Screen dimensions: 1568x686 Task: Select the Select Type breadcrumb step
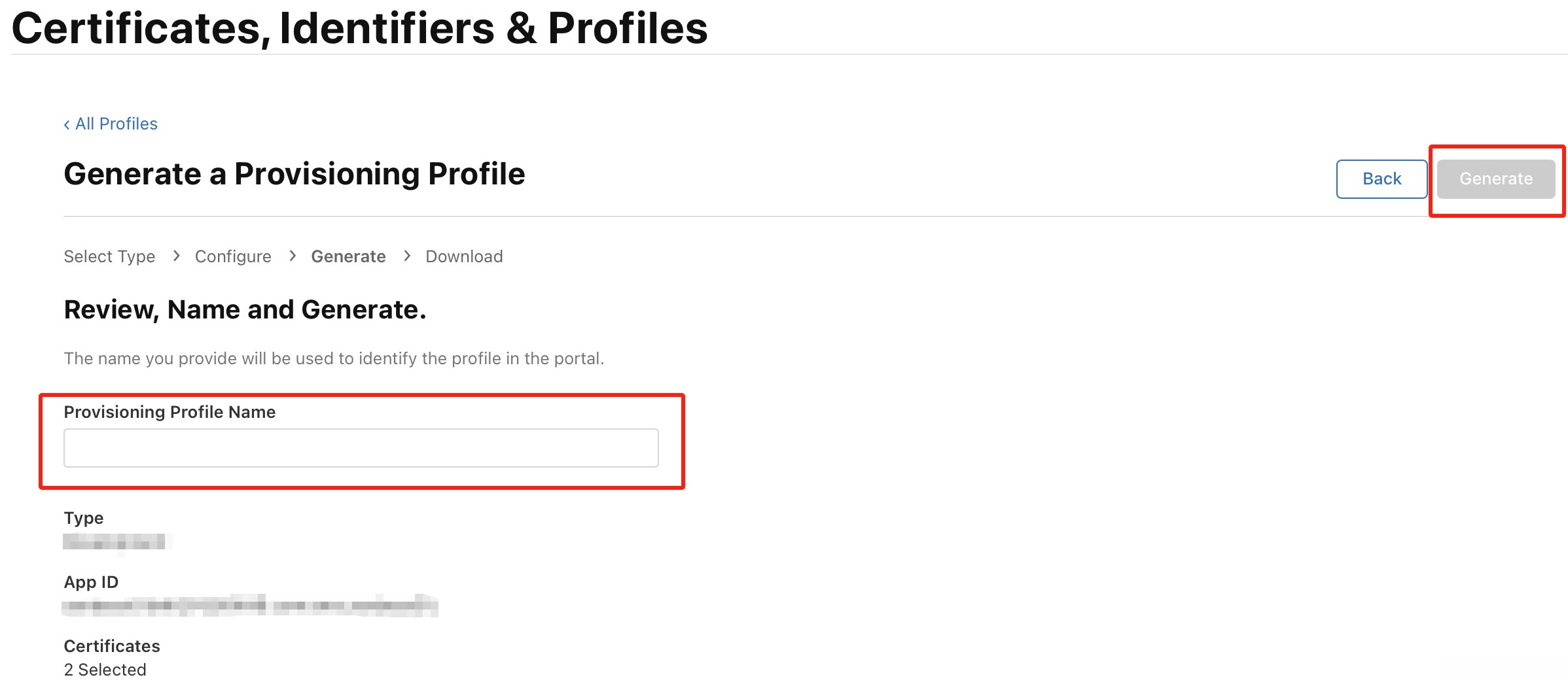109,256
